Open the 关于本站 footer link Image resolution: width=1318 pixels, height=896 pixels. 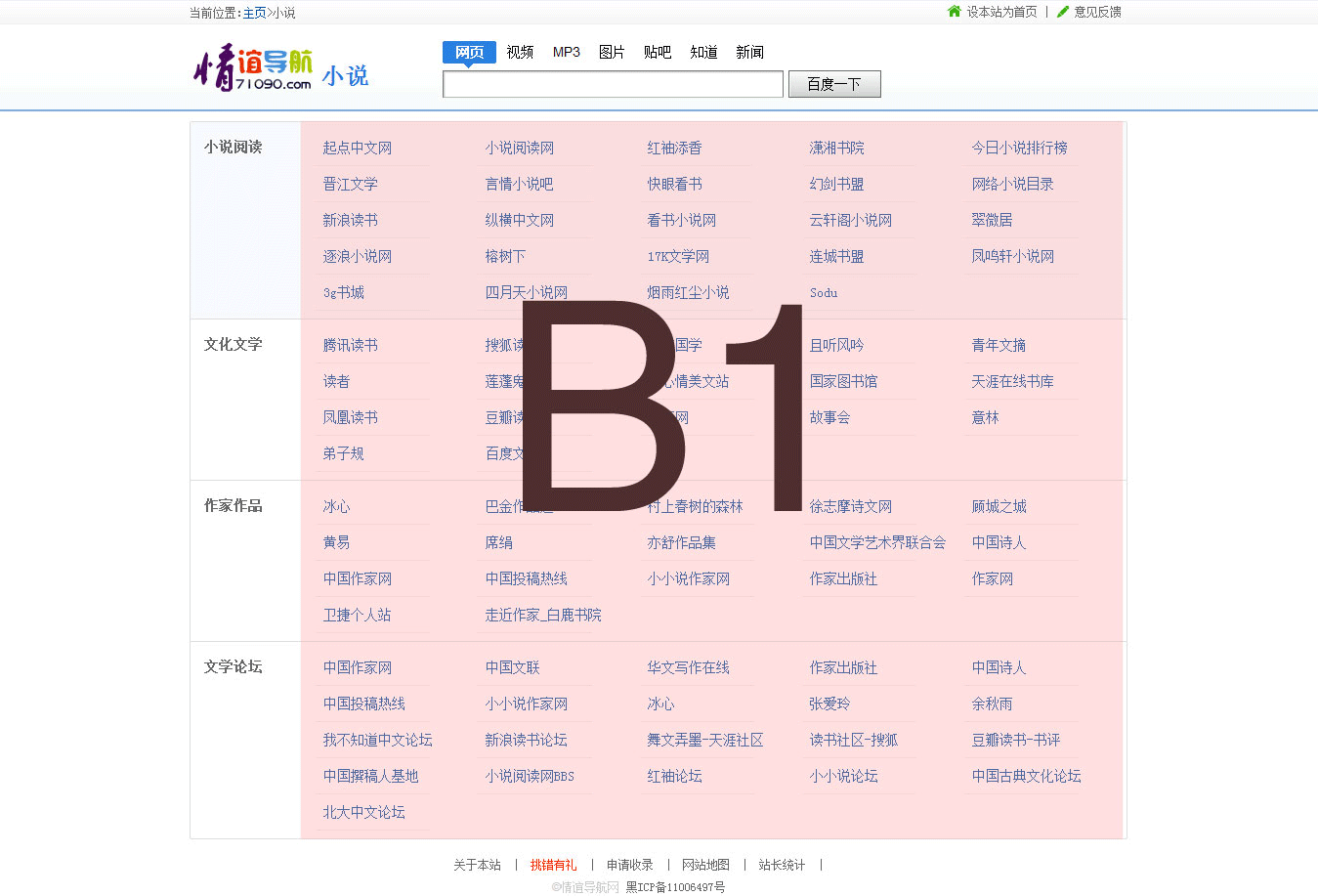coord(477,865)
